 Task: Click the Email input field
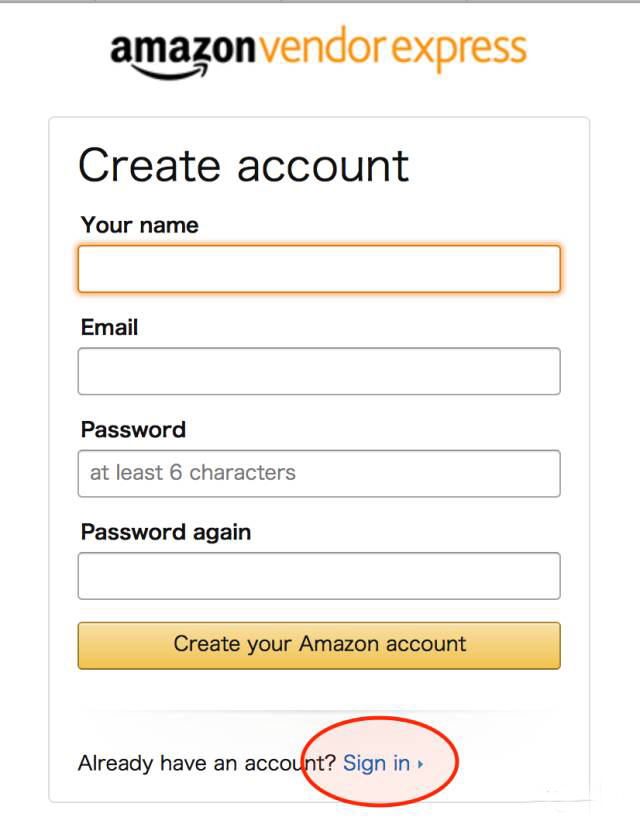click(318, 370)
